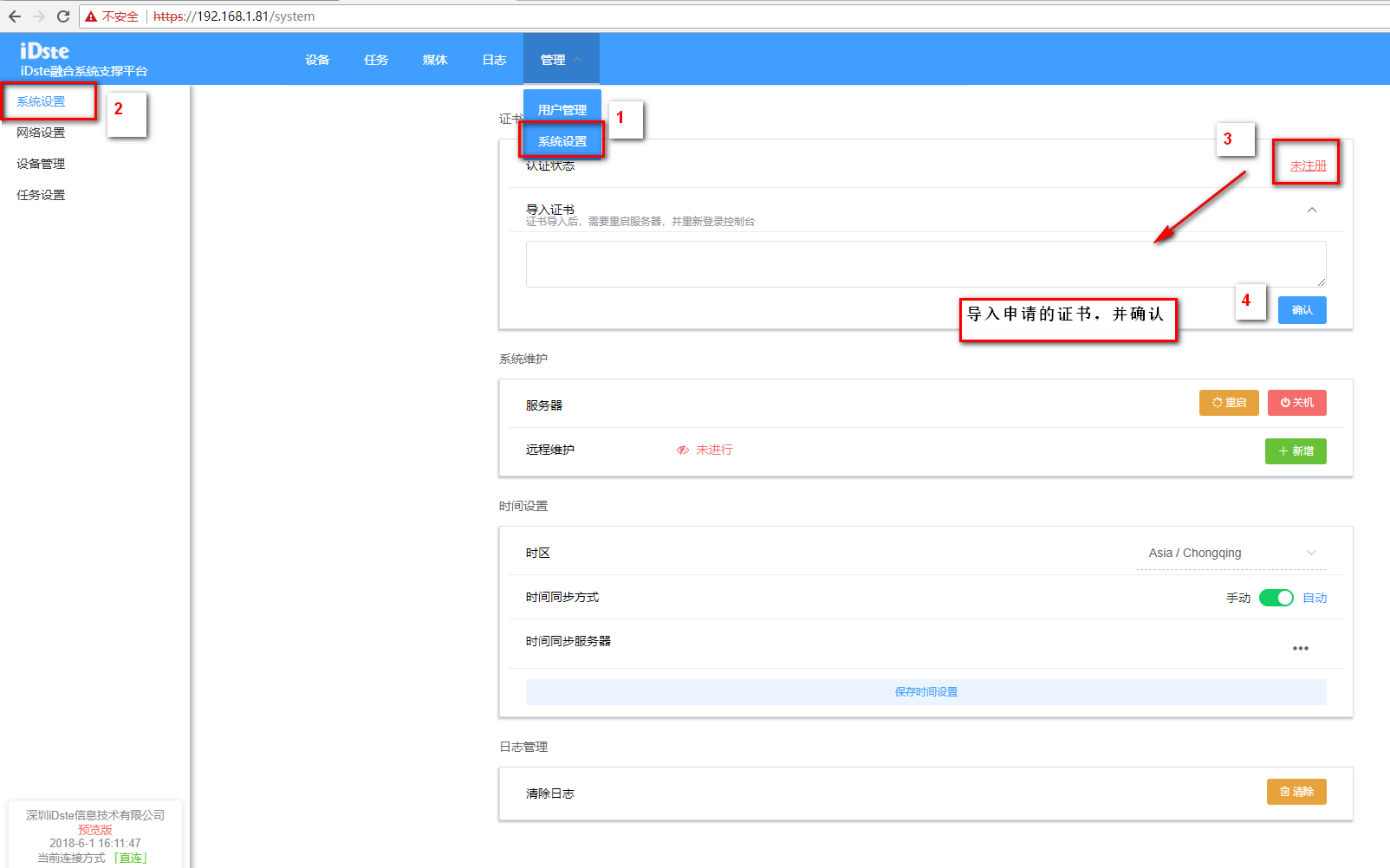Open the Asia / Chongqing timezone dropdown
This screenshot has width=1390, height=868.
pyautogui.click(x=1230, y=553)
